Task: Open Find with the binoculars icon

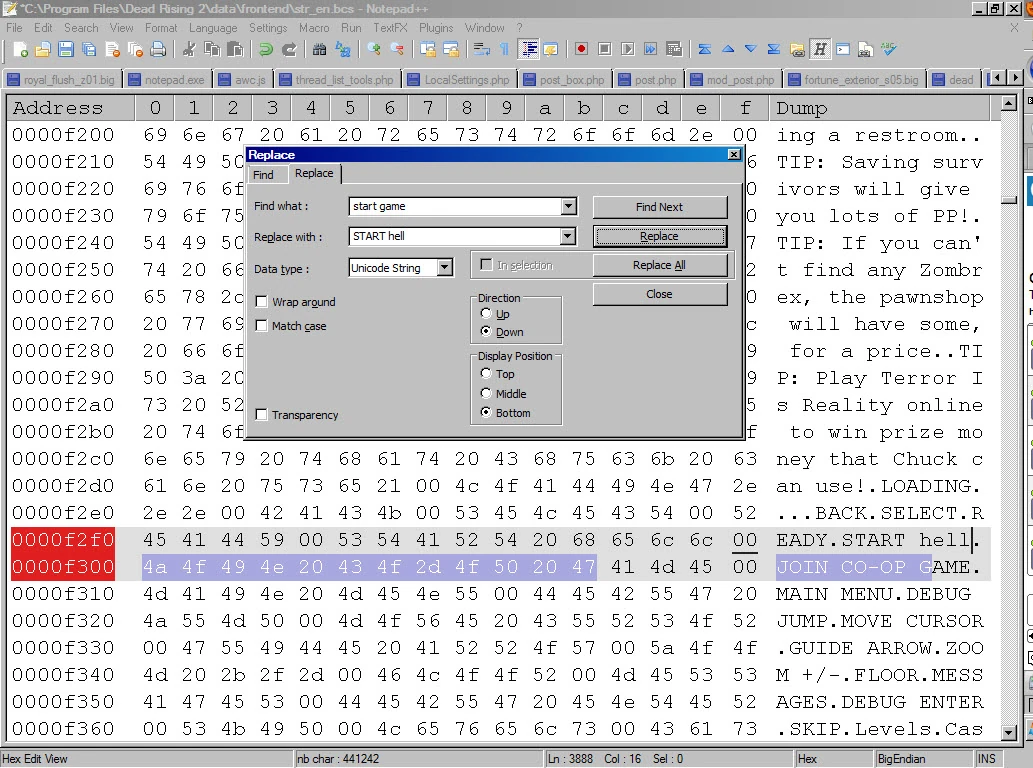Action: [x=320, y=49]
